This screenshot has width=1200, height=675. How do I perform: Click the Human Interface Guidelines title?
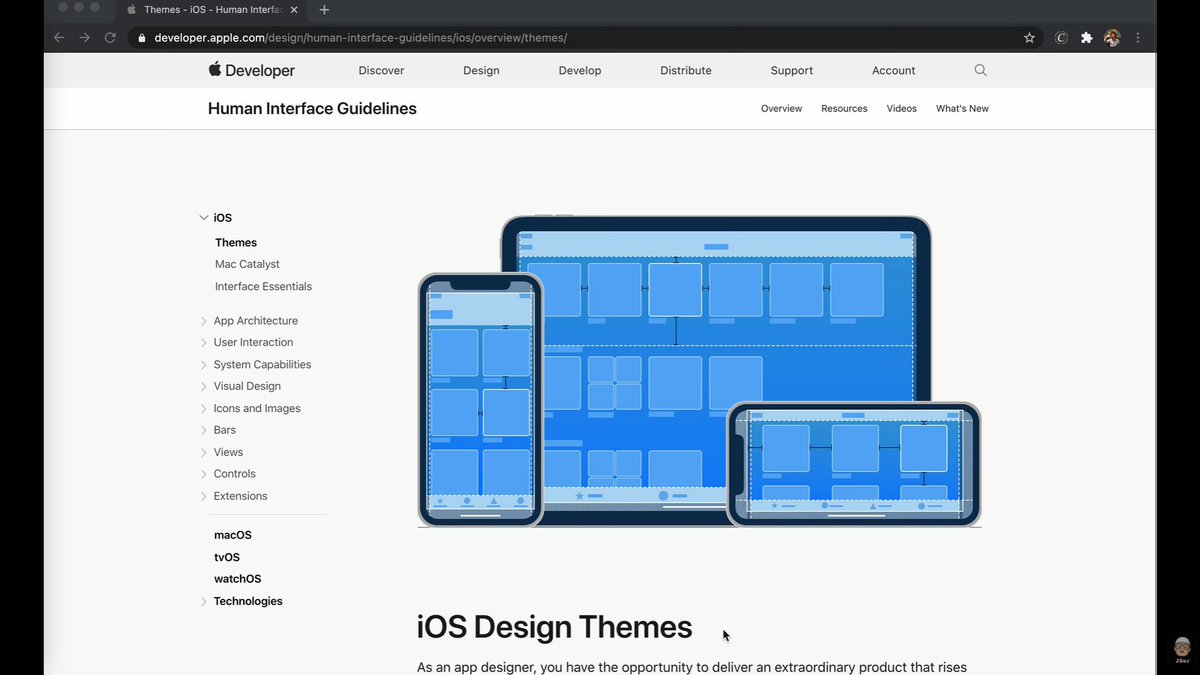point(312,108)
